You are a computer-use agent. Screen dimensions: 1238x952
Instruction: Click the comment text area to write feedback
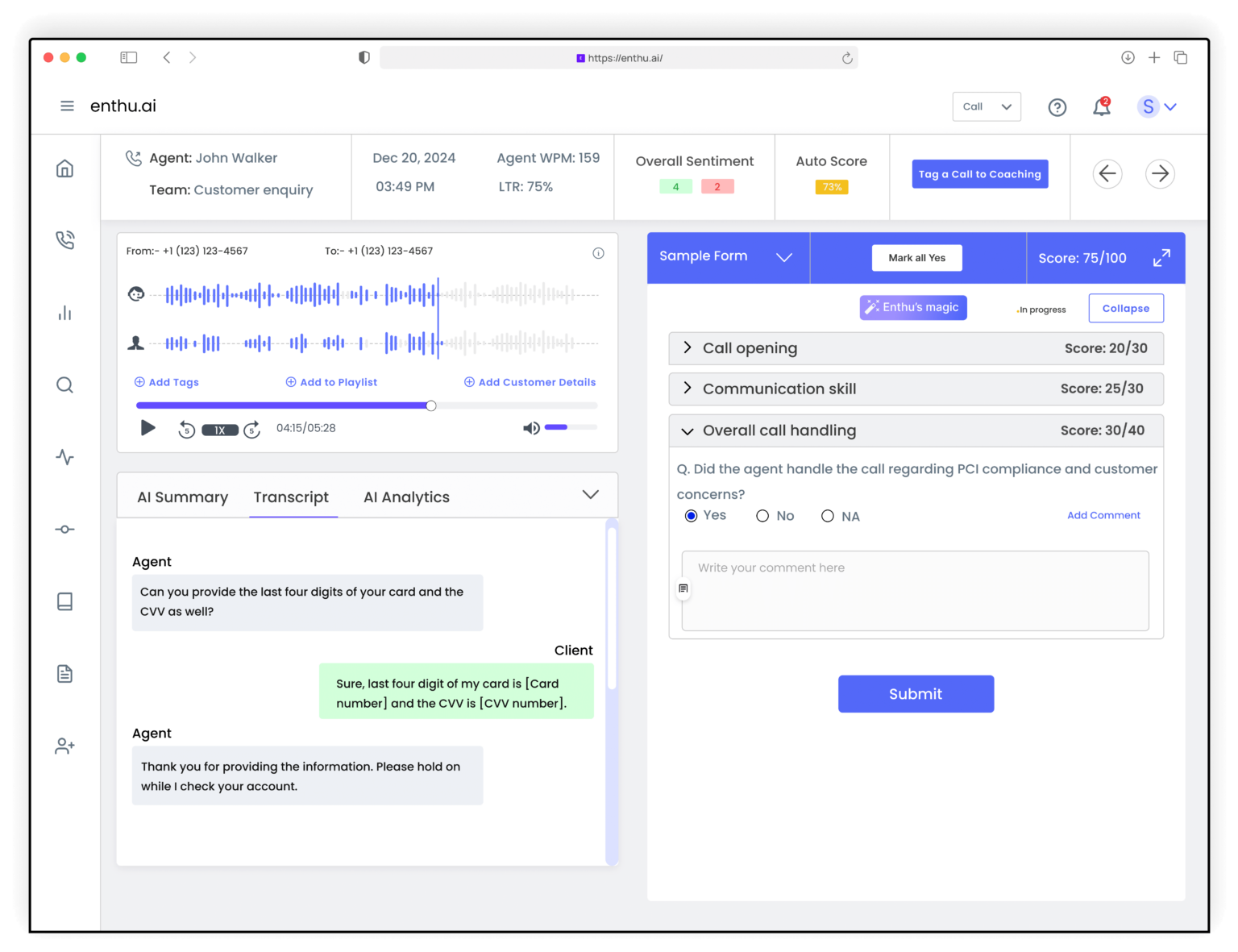point(915,591)
